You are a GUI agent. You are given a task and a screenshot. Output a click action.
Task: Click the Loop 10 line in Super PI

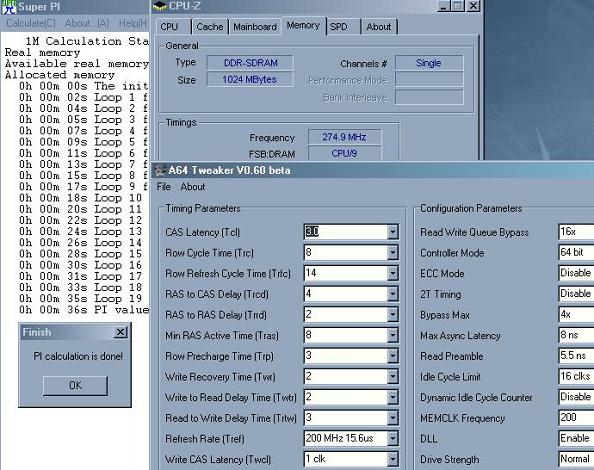click(81, 198)
